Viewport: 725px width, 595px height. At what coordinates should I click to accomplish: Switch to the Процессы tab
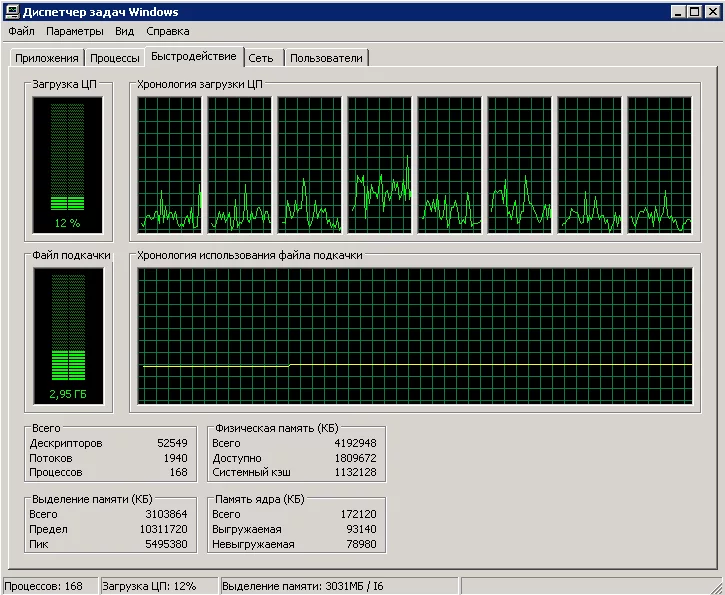click(115, 58)
